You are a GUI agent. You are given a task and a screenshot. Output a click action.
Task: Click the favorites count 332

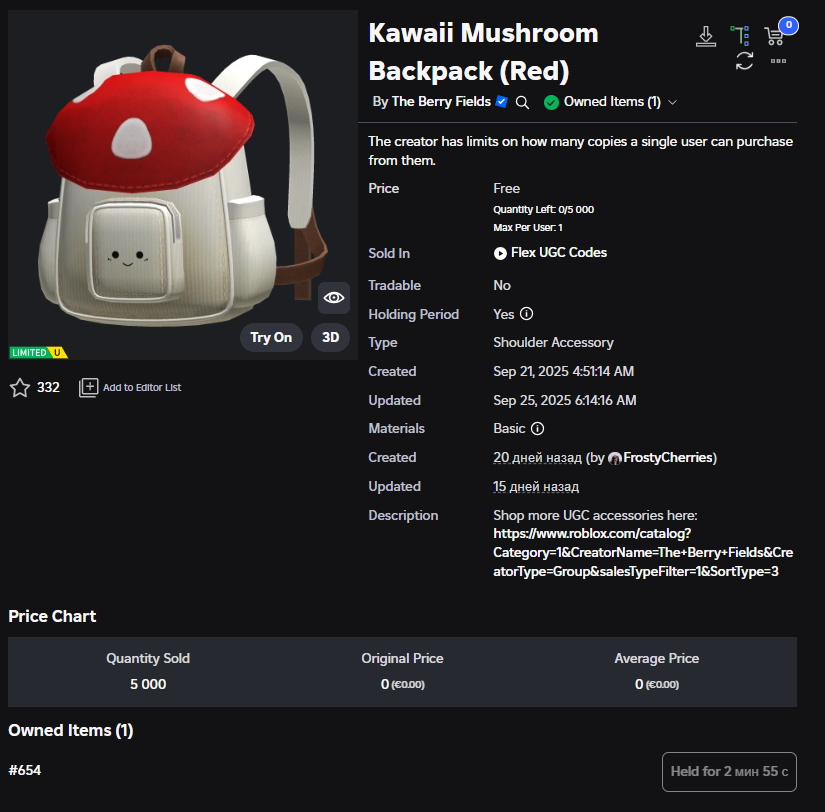click(48, 387)
